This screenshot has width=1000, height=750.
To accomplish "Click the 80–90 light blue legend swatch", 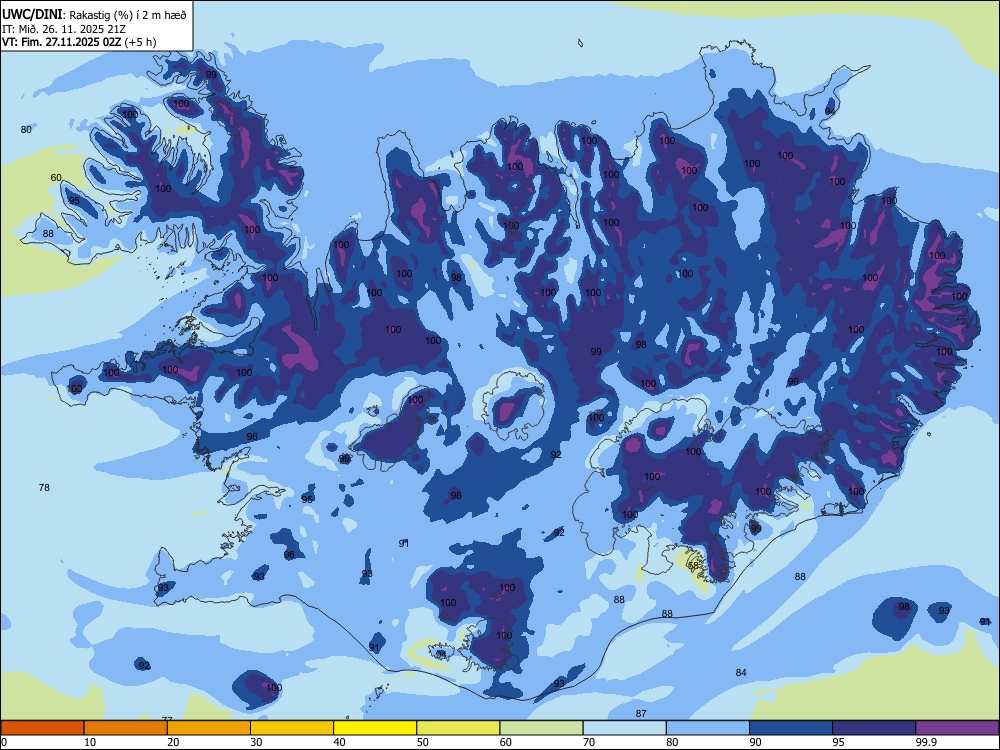I will point(708,728).
